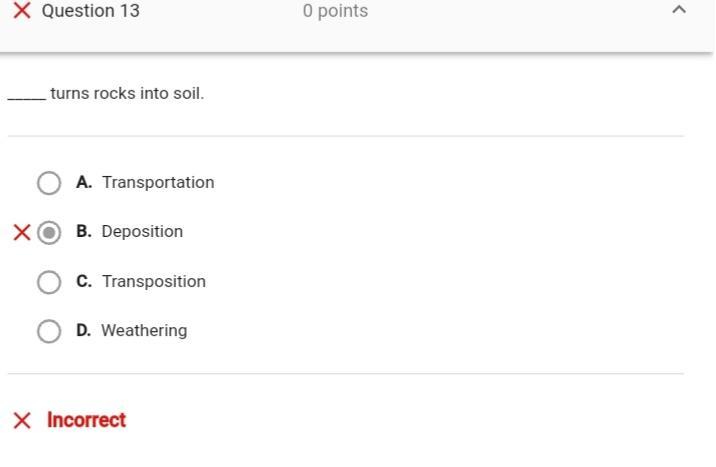
Task: Select radio button for option A
Action: coord(49,183)
